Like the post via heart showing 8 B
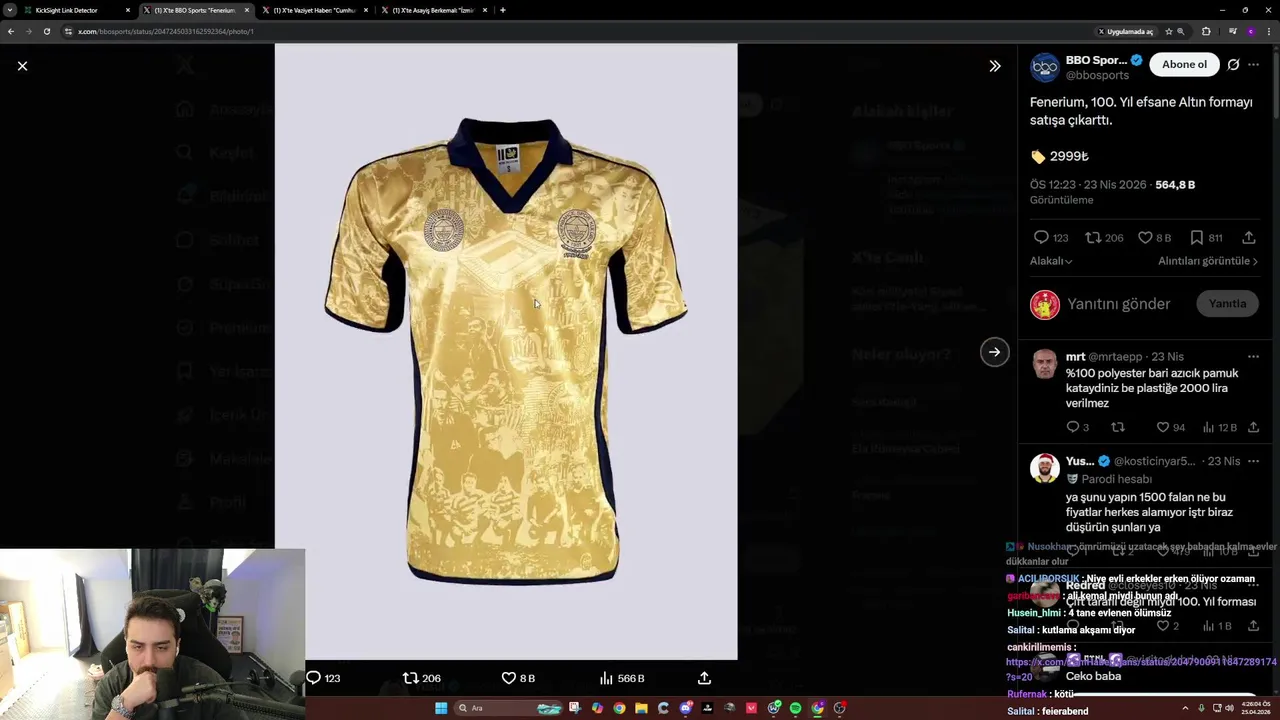The height and width of the screenshot is (720, 1280). pos(1145,238)
